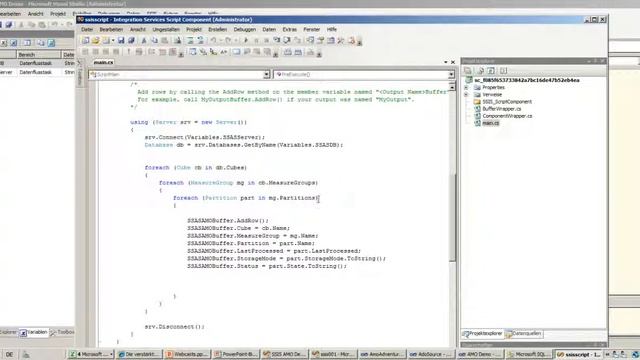Open the Bearbeiten menu in script window

coord(111,29)
